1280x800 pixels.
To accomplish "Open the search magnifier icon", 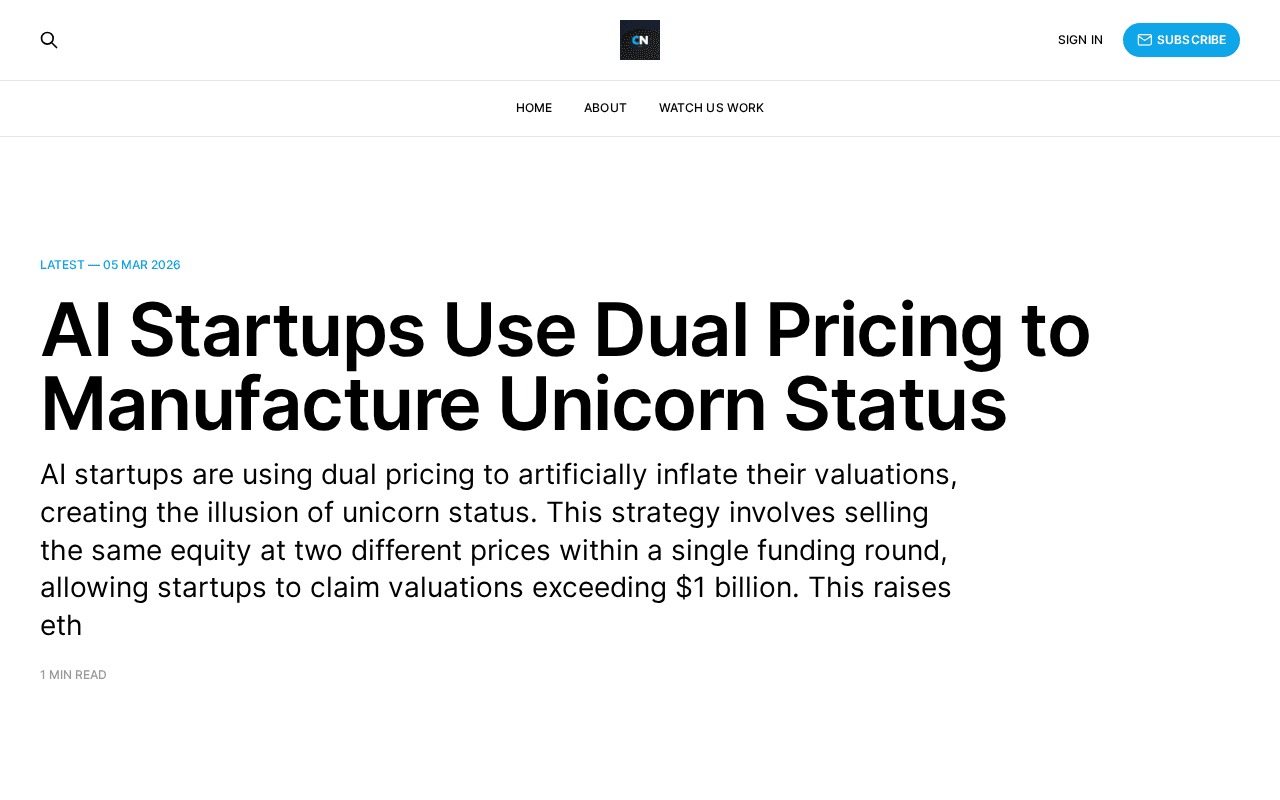I will click(x=49, y=40).
